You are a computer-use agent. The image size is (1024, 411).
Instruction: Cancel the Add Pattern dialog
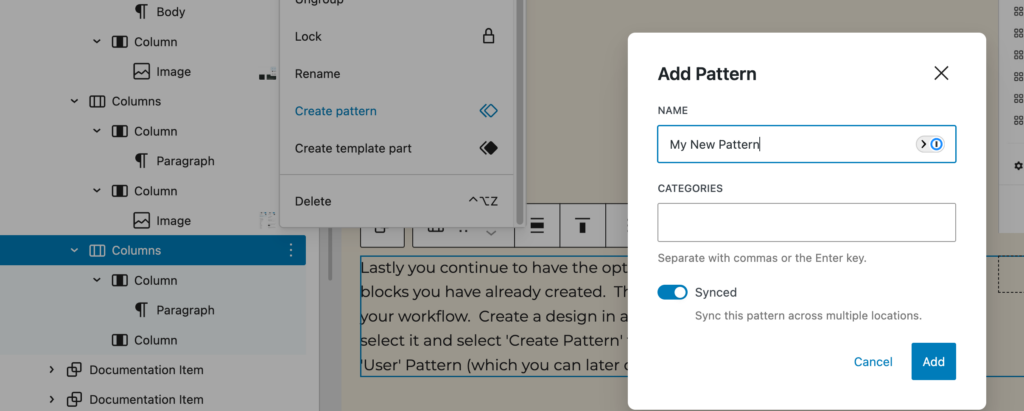pyautogui.click(x=873, y=362)
